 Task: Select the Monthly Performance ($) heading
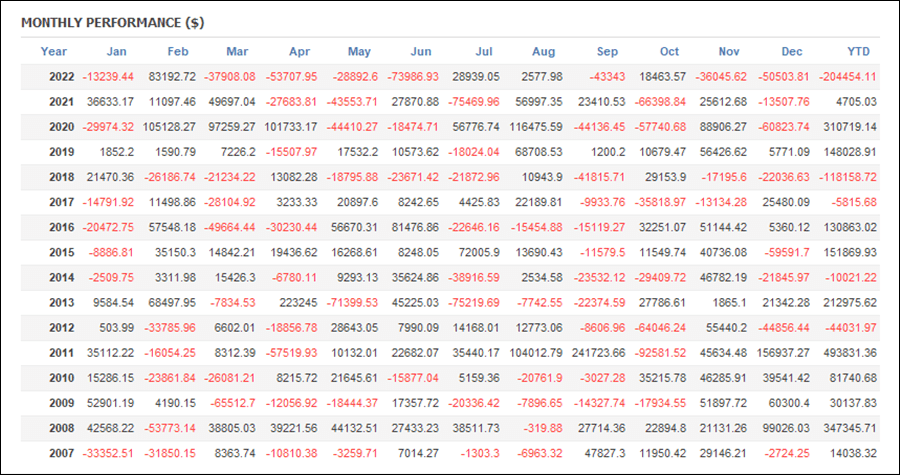(x=113, y=23)
